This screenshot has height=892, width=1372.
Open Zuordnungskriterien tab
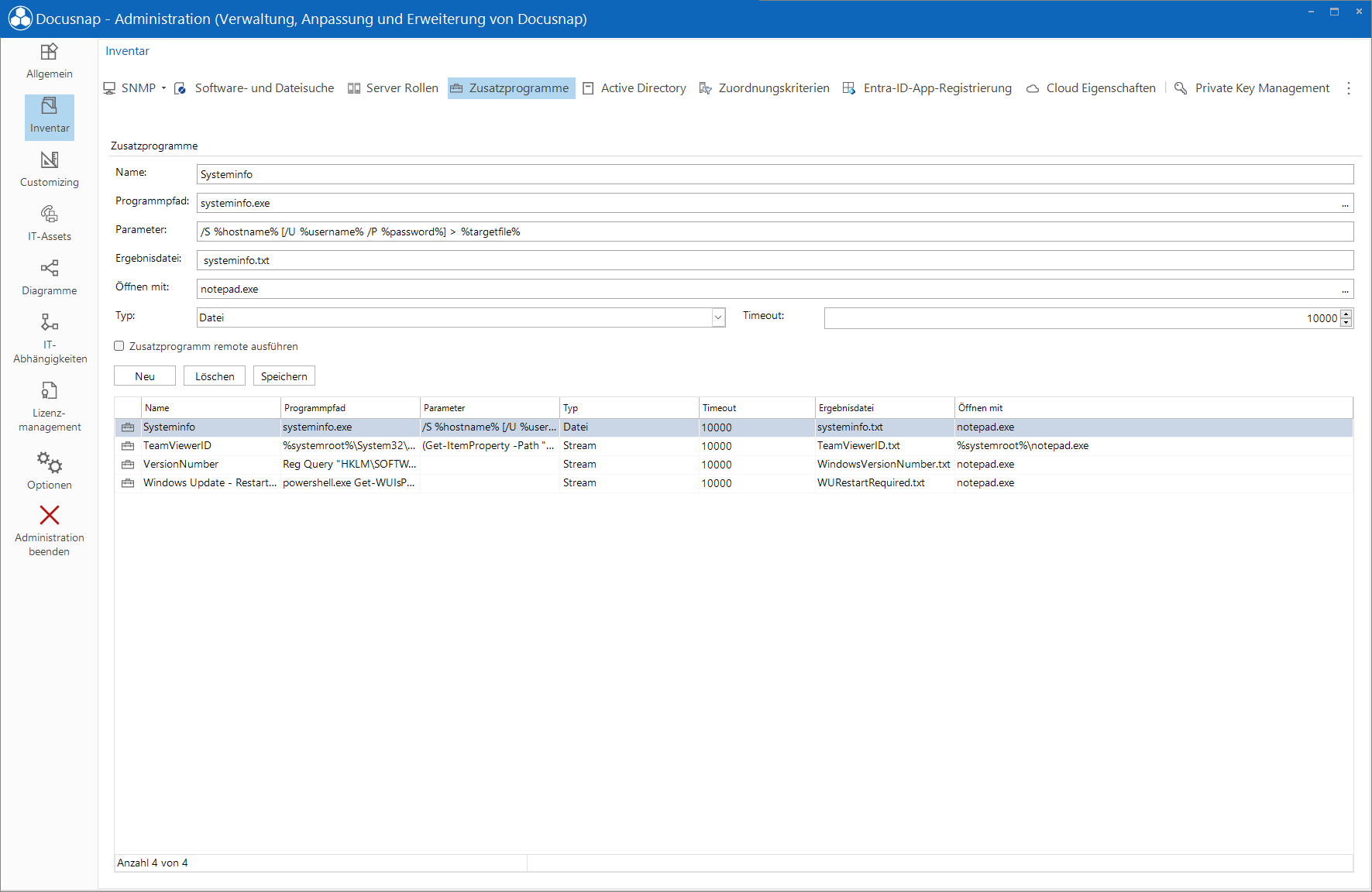pos(765,88)
